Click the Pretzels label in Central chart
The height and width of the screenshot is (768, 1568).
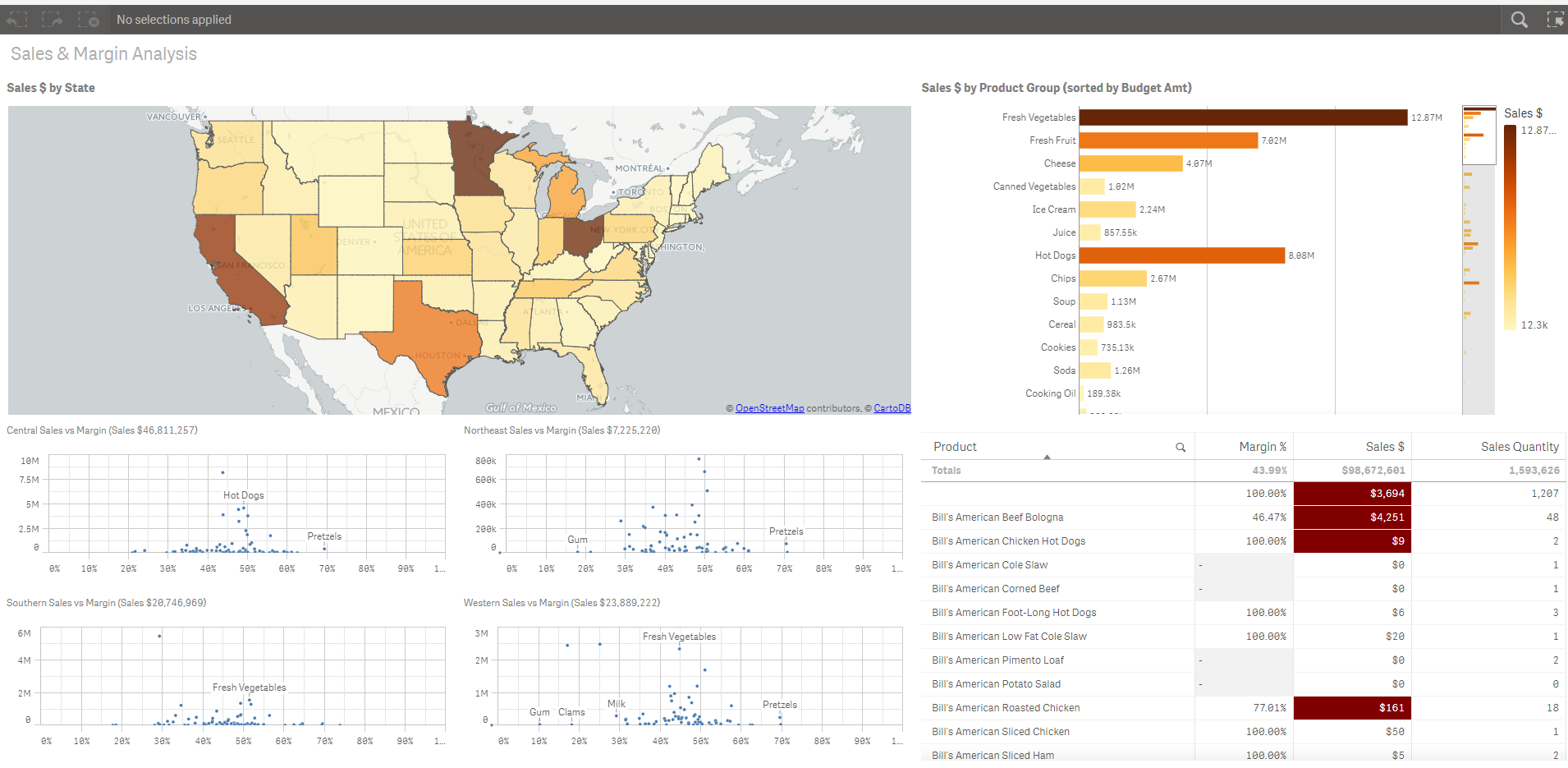324,536
